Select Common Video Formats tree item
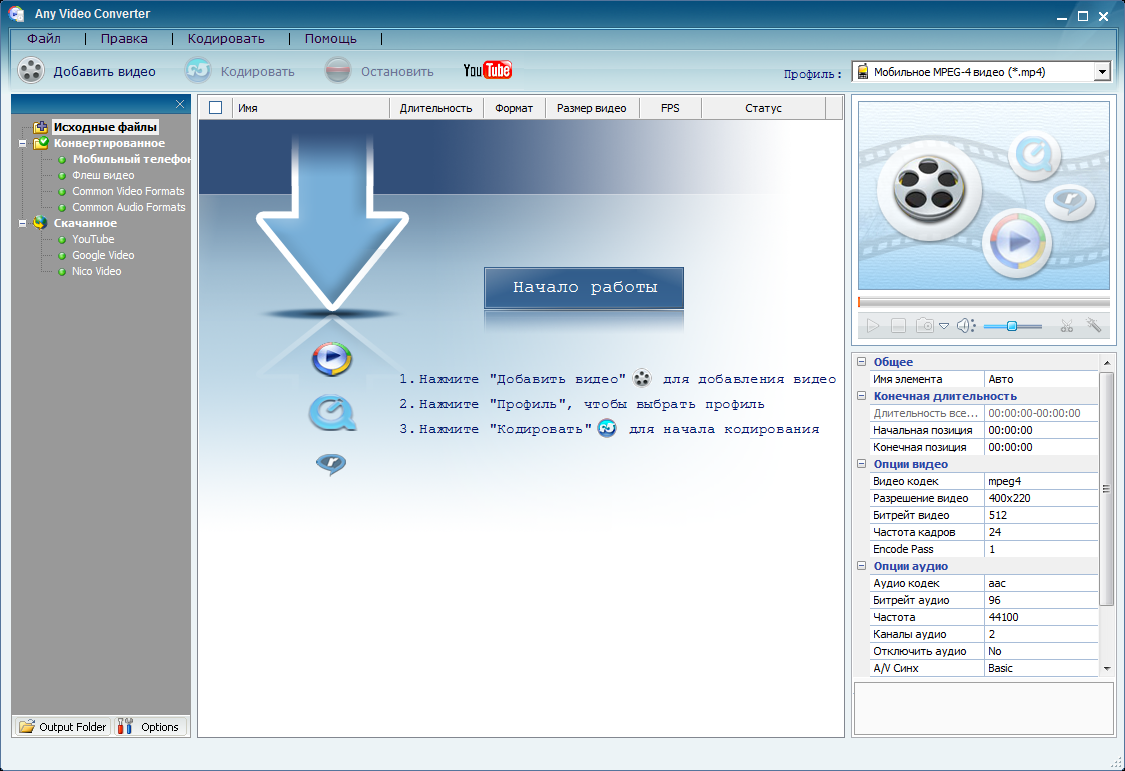1125x771 pixels. pos(128,191)
